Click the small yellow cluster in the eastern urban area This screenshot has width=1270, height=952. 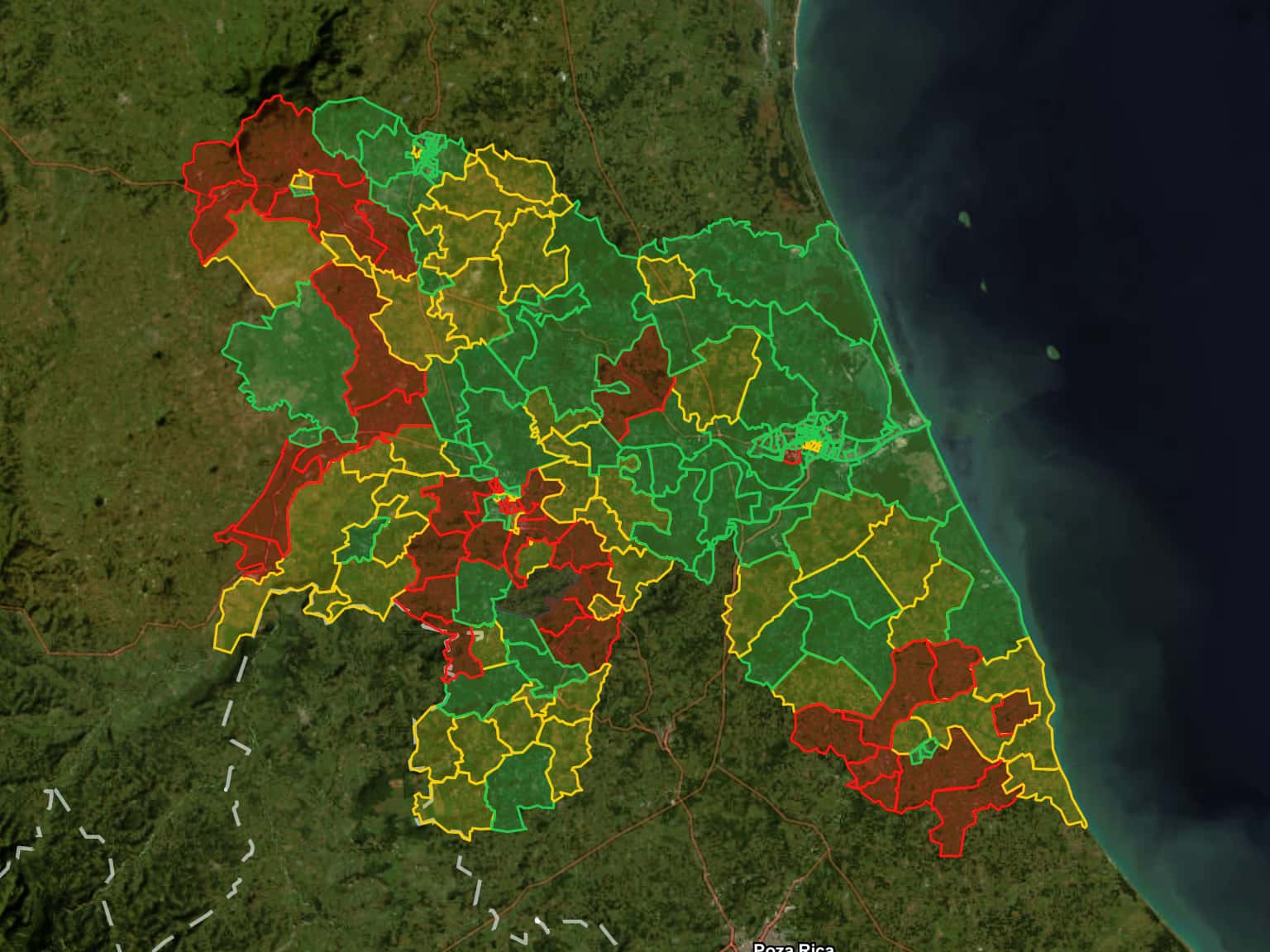point(815,447)
